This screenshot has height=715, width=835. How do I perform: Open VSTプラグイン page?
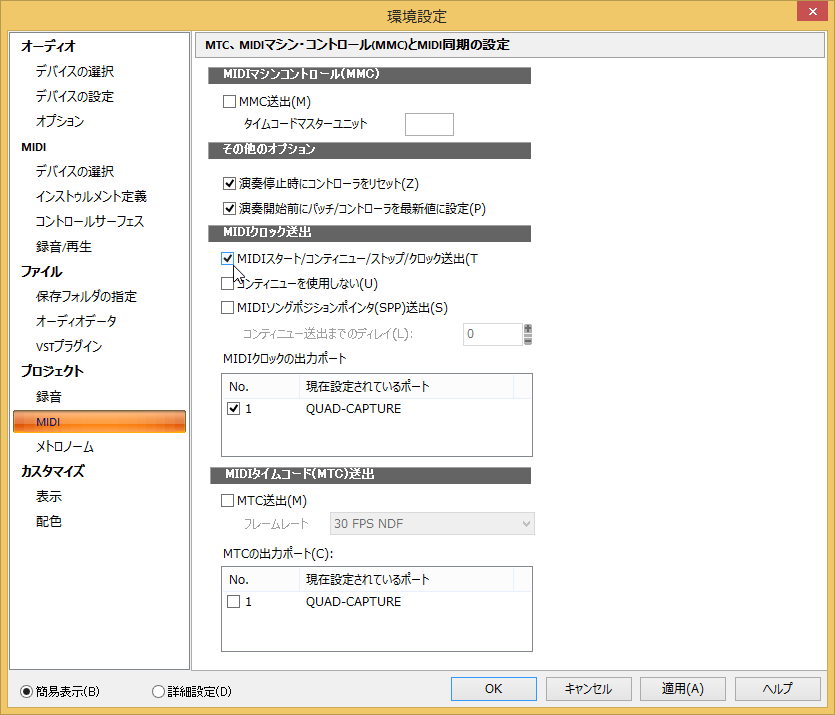[69, 347]
